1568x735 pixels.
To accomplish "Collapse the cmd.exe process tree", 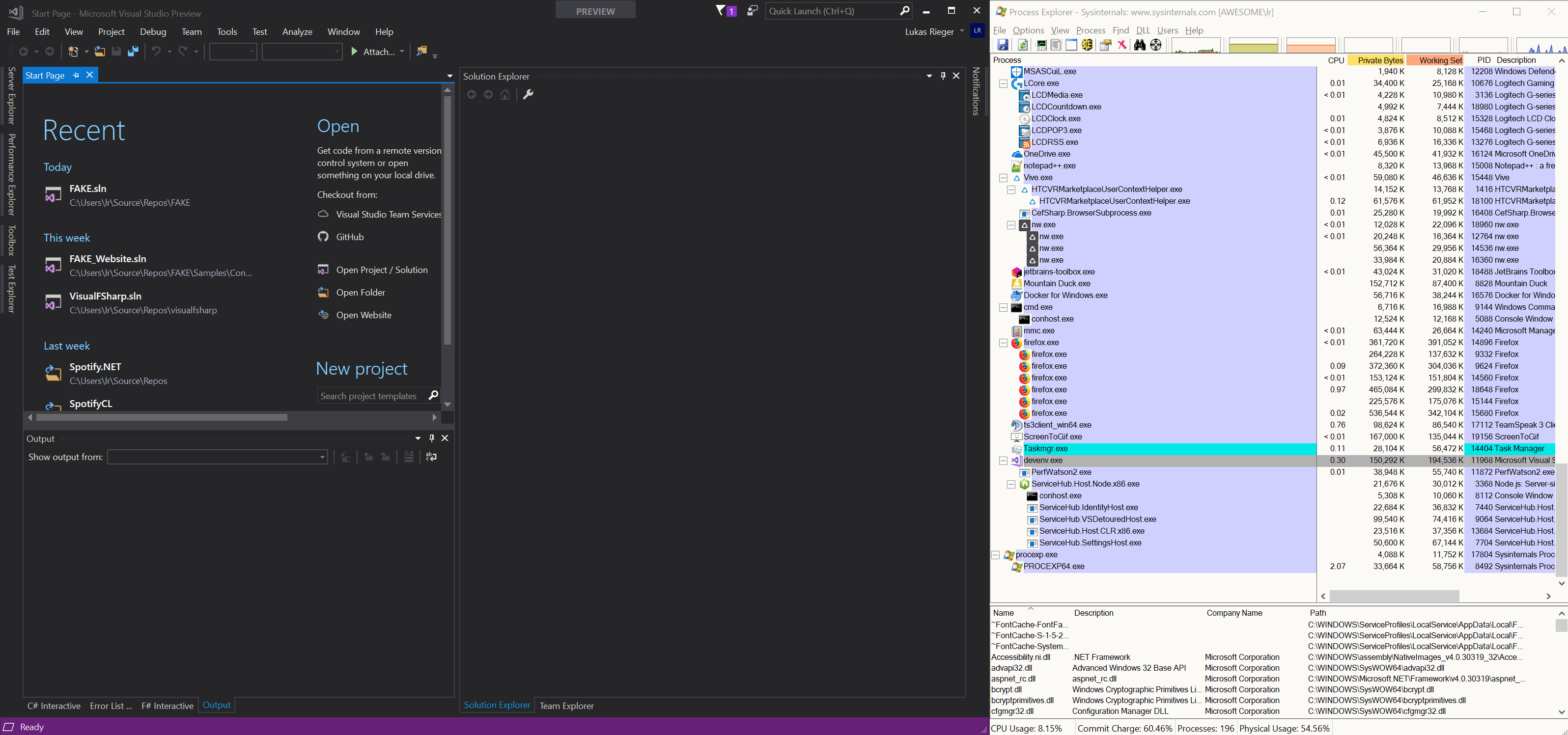I will pyautogui.click(x=1003, y=307).
